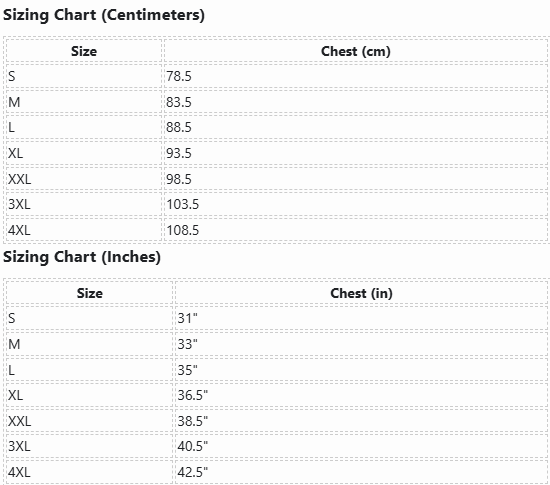Select the Chest (cm) column header
The image size is (550, 485).
(356, 52)
